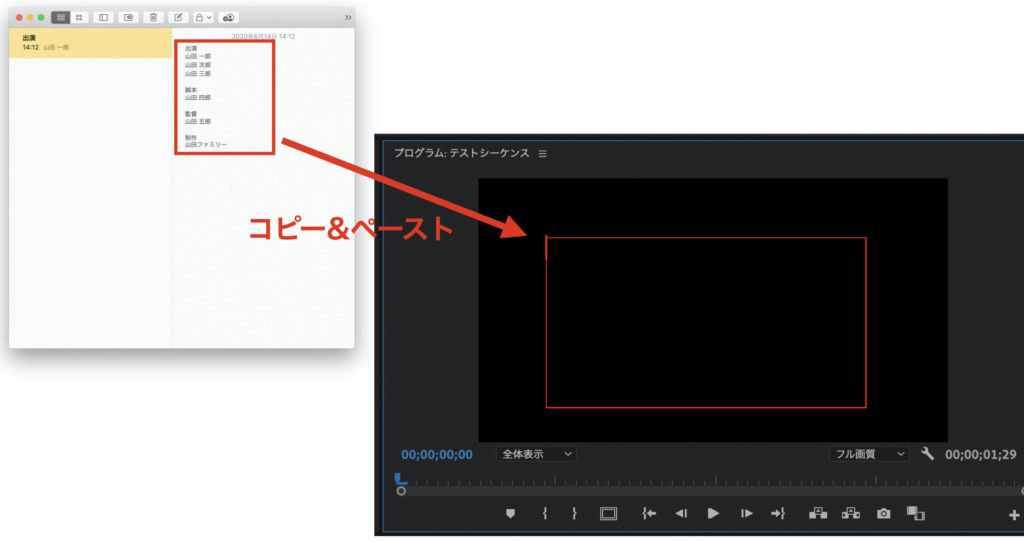Click the Lift button icon
Screen dimensions: 1024x541
[x=818, y=513]
